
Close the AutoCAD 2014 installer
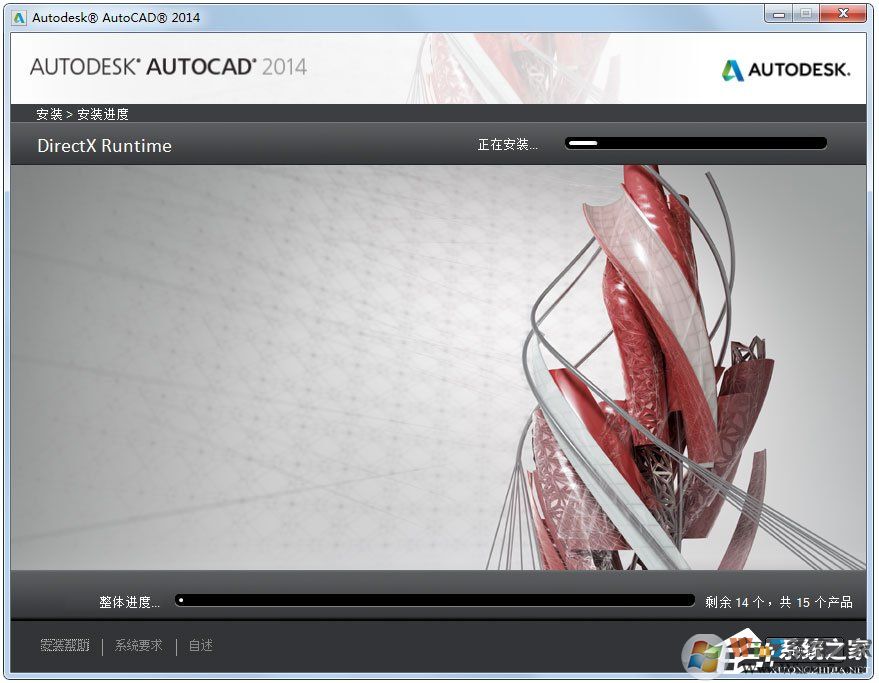(x=843, y=14)
